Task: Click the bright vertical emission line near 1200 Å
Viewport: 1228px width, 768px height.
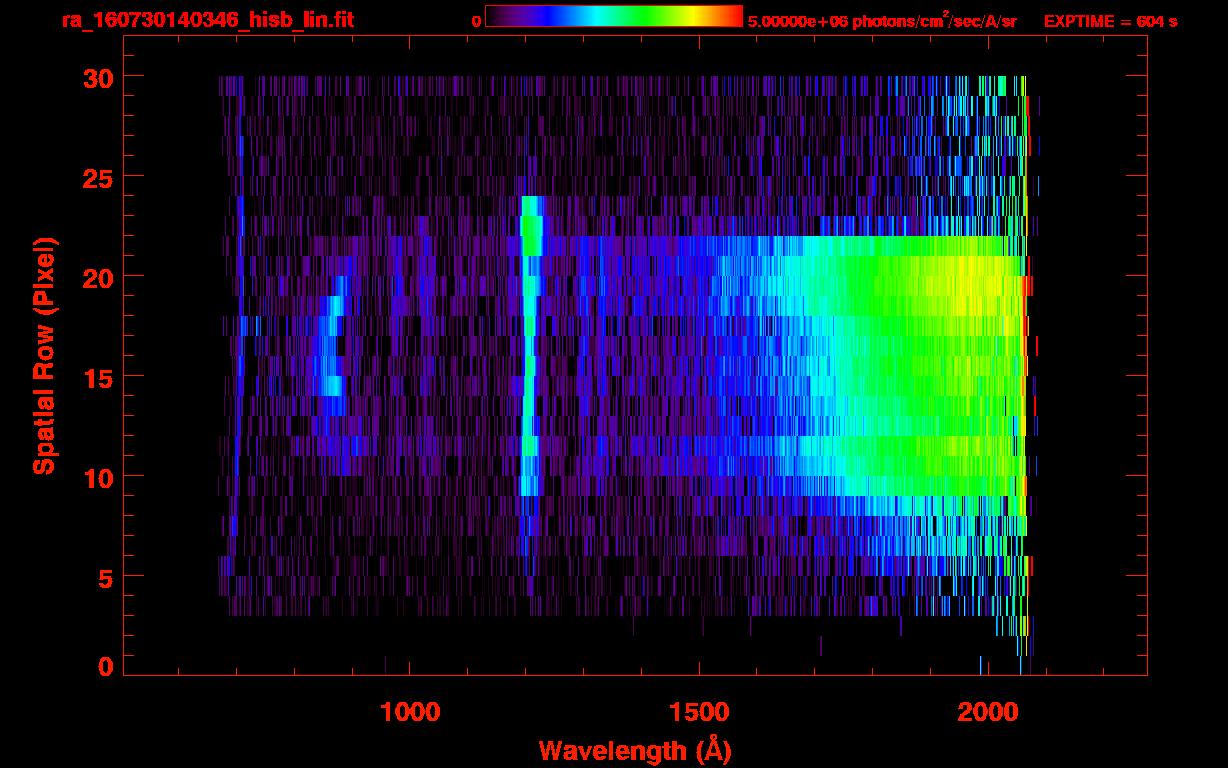Action: [x=529, y=350]
